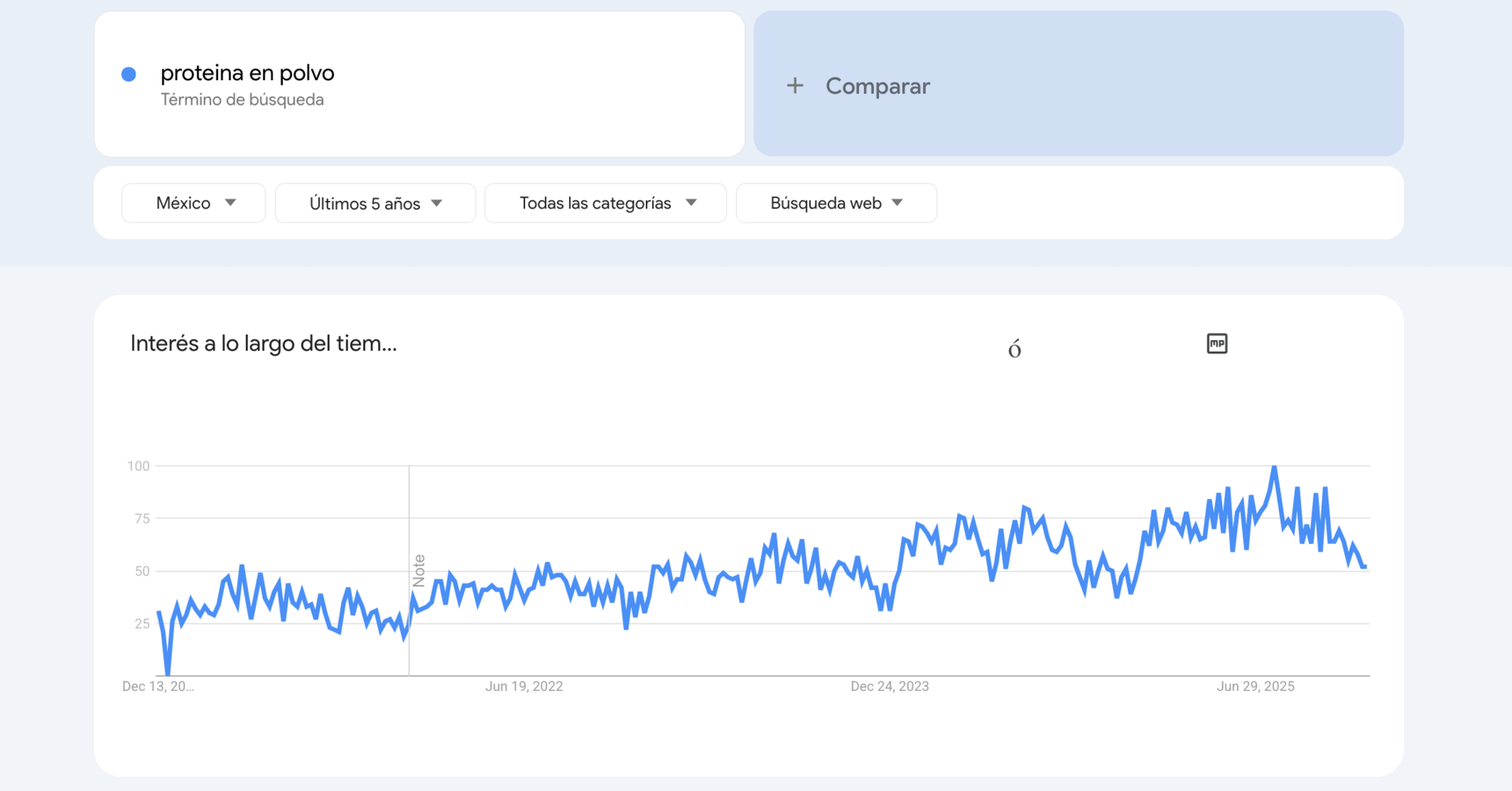Click the Término de búsqueda subtitle

pos(242,100)
